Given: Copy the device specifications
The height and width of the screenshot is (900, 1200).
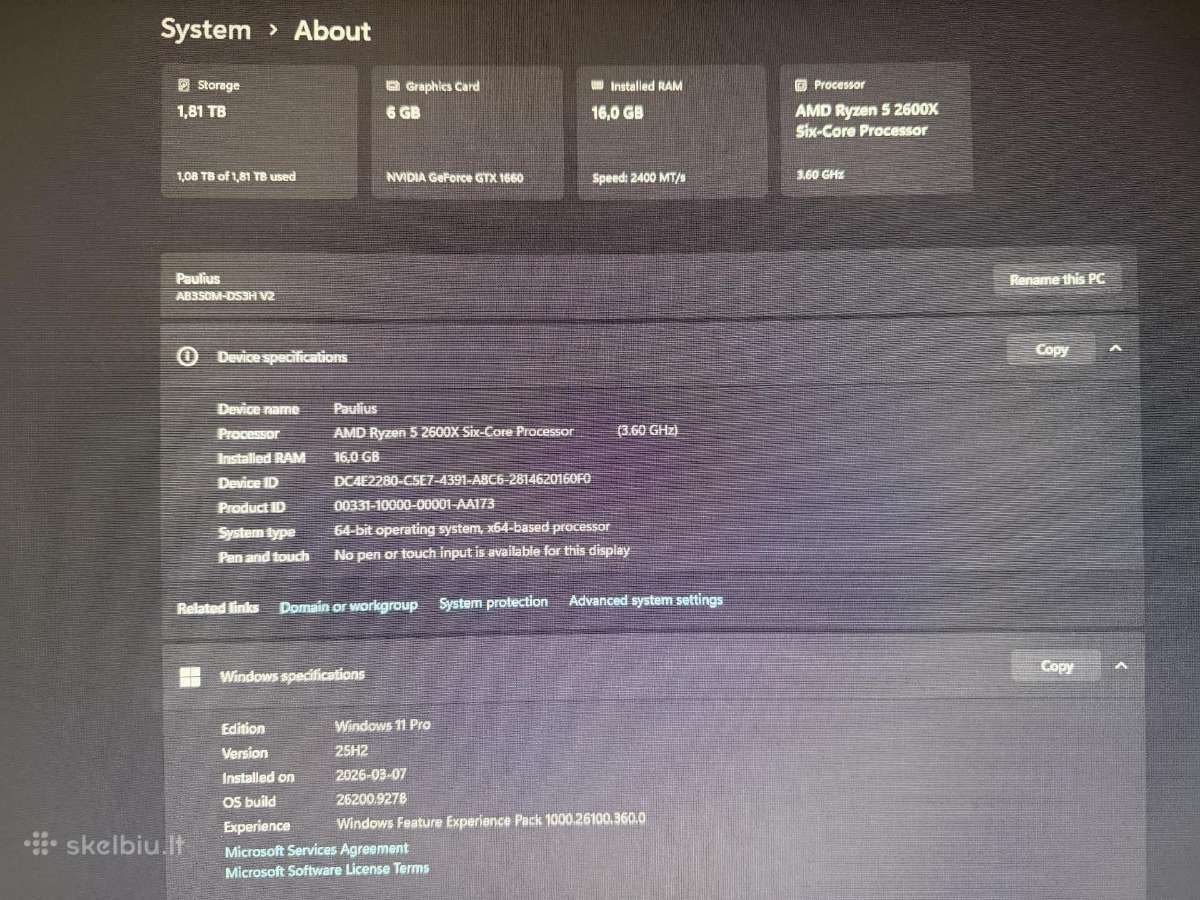Looking at the screenshot, I should [1052, 349].
